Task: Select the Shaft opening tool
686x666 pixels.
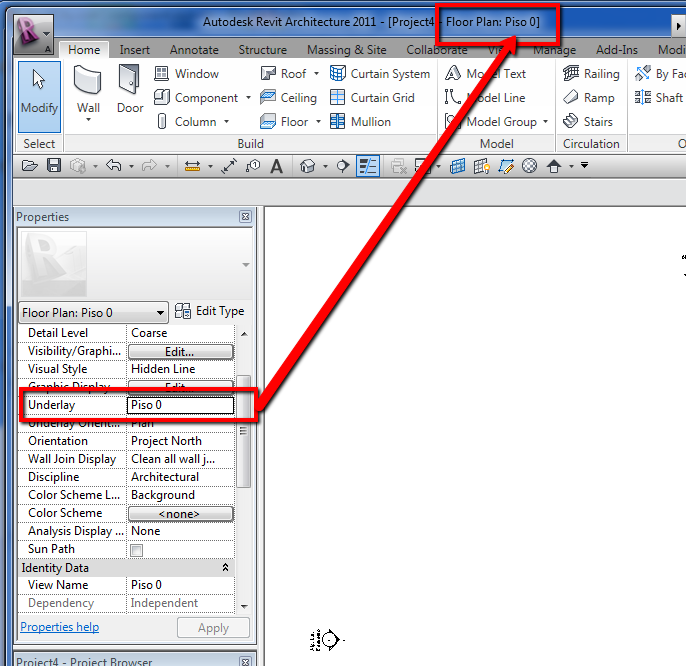Action: point(659,98)
